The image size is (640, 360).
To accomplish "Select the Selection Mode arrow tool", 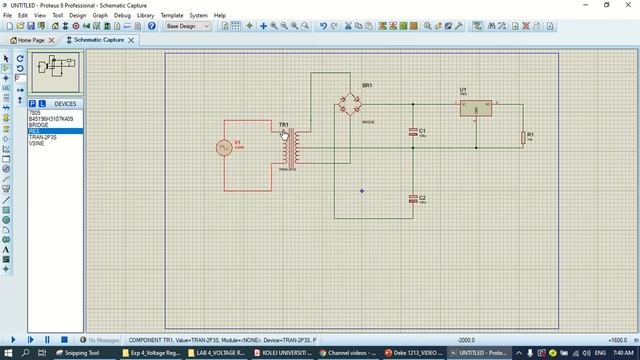I will pos(6,59).
